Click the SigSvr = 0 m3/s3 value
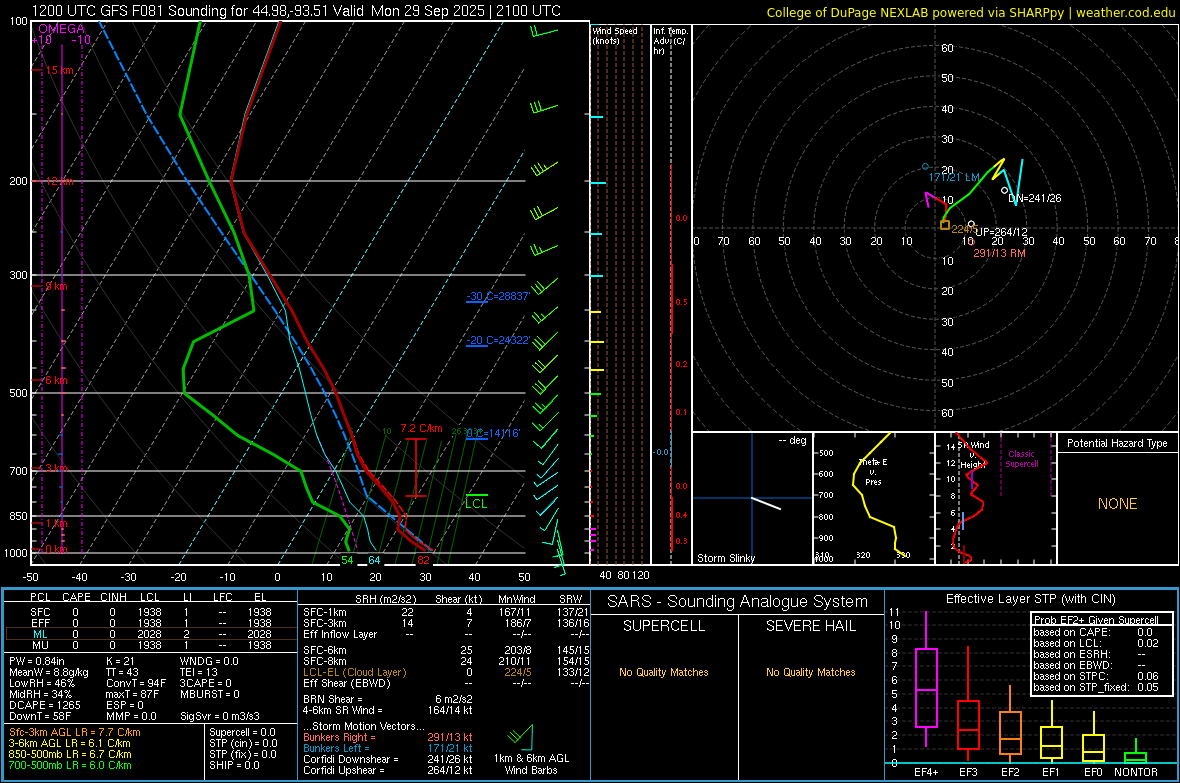 (x=220, y=716)
